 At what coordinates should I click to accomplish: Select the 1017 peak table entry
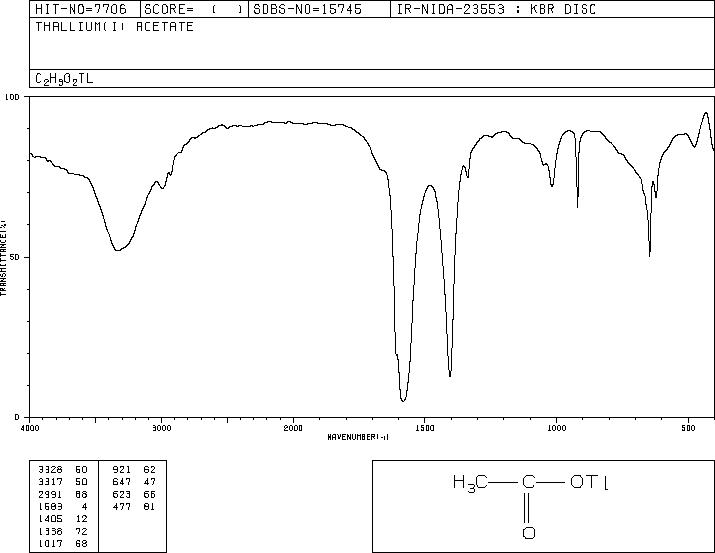63,543
